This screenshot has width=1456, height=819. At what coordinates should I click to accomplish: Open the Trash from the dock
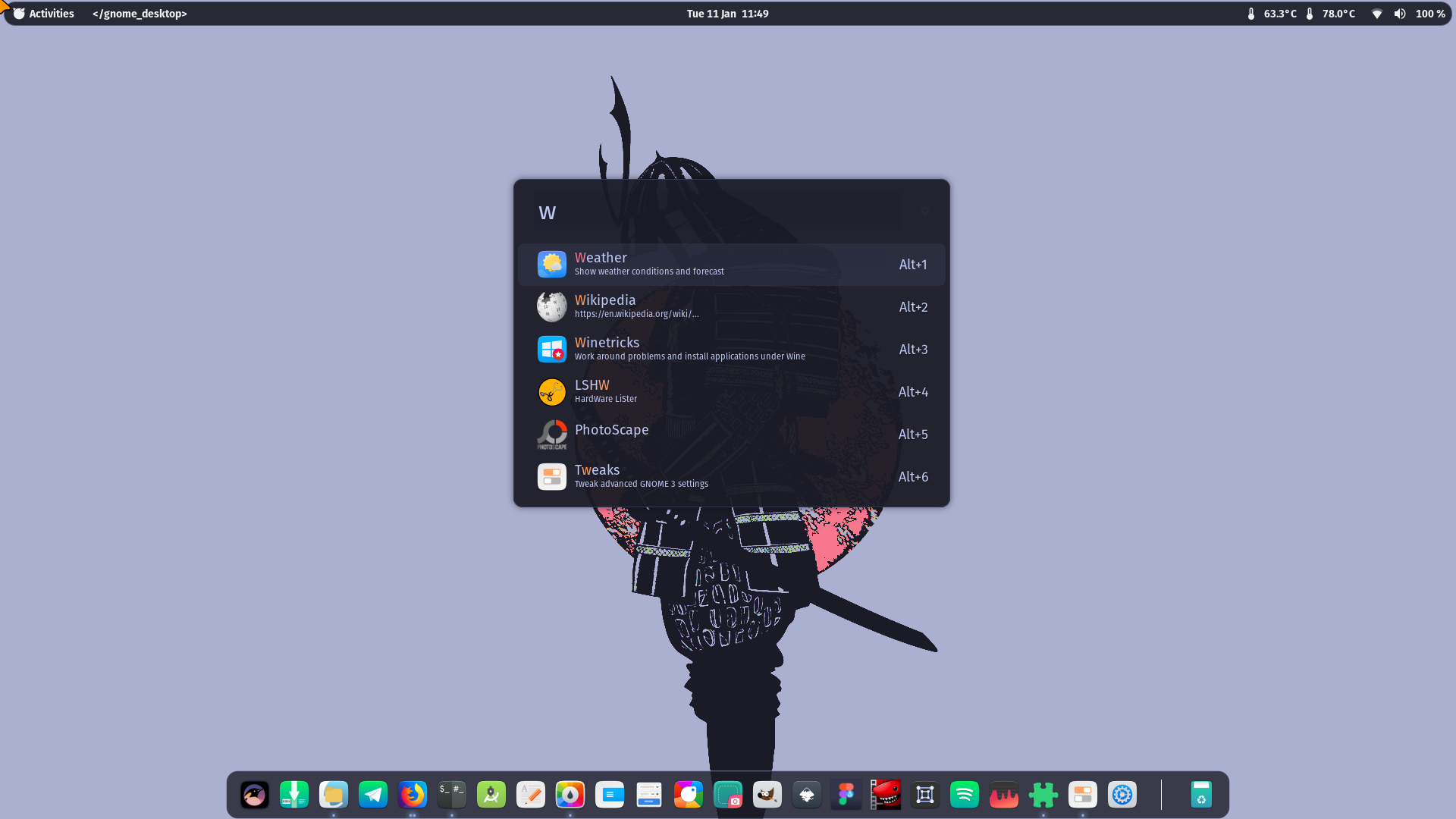pos(1203,795)
